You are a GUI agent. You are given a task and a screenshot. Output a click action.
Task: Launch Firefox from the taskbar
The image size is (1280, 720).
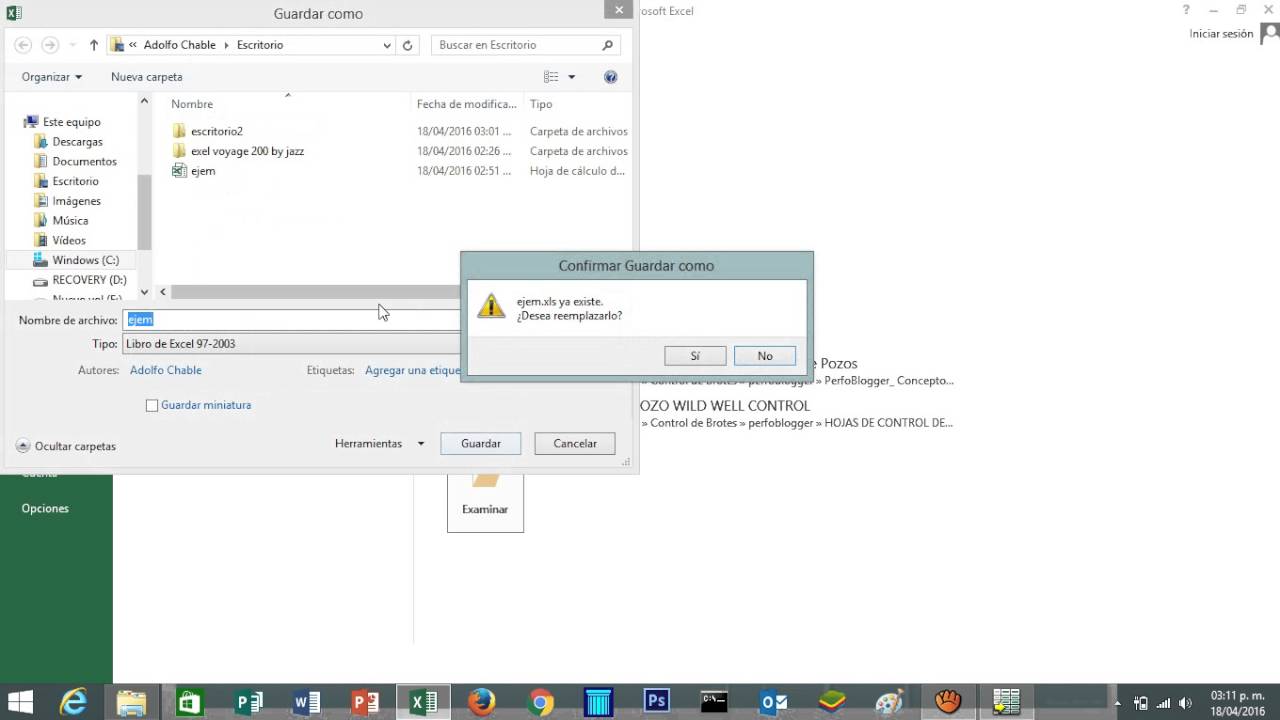(x=482, y=702)
